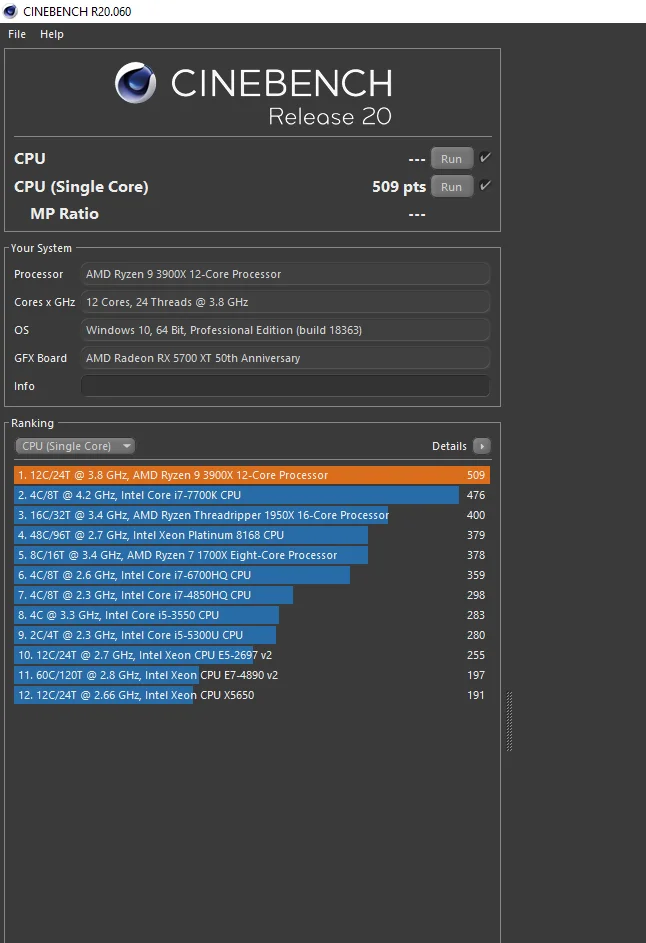This screenshot has height=943, width=646.
Task: Click the 509 pts single core score
Action: pos(399,186)
